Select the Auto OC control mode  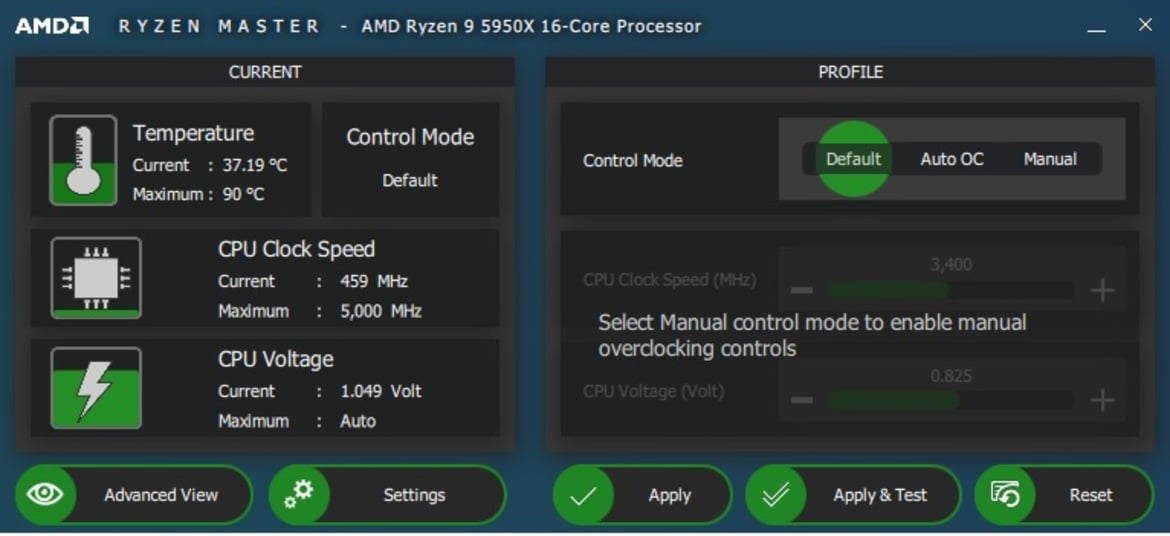click(951, 159)
